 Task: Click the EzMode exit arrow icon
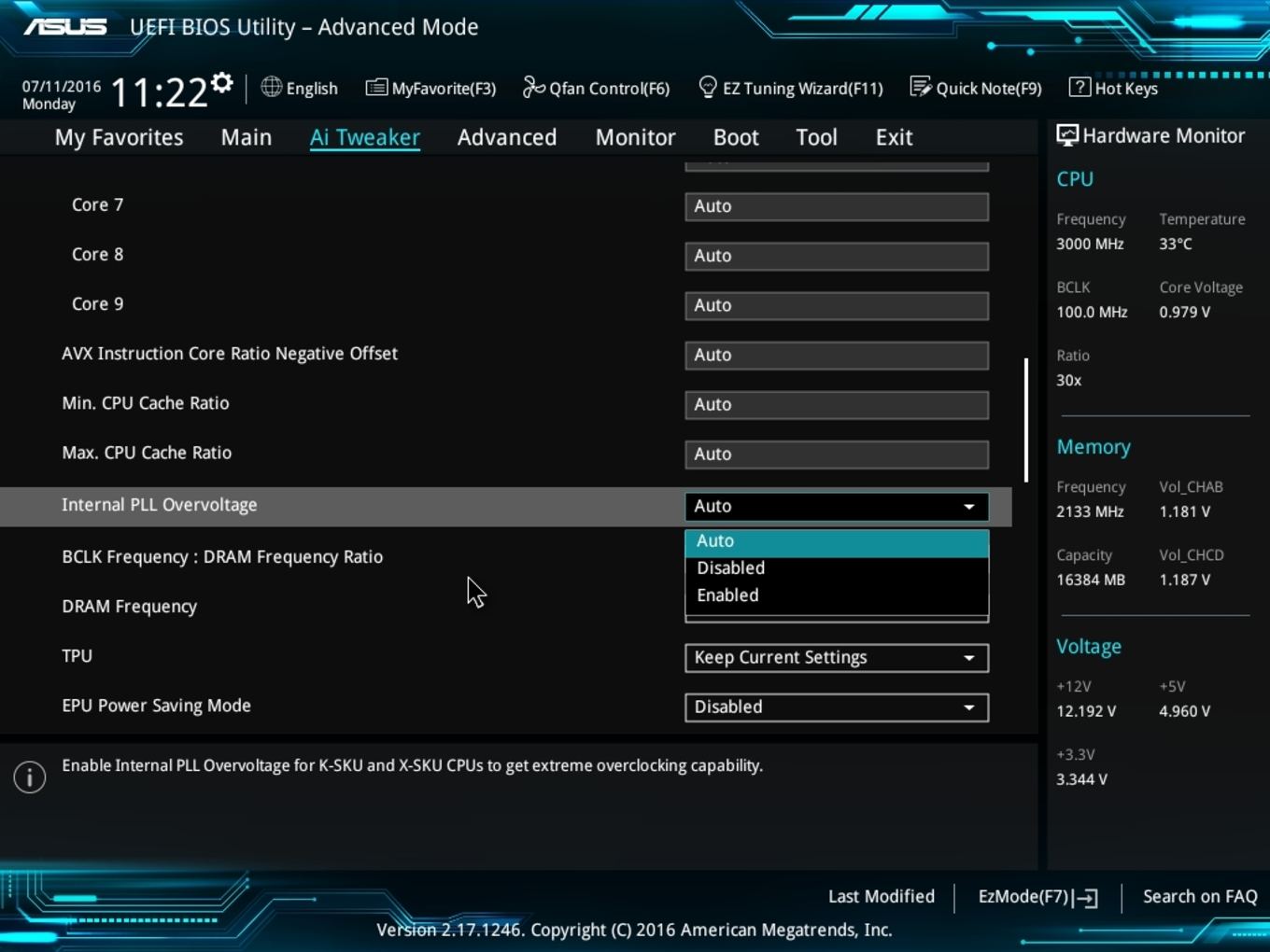point(1085,898)
